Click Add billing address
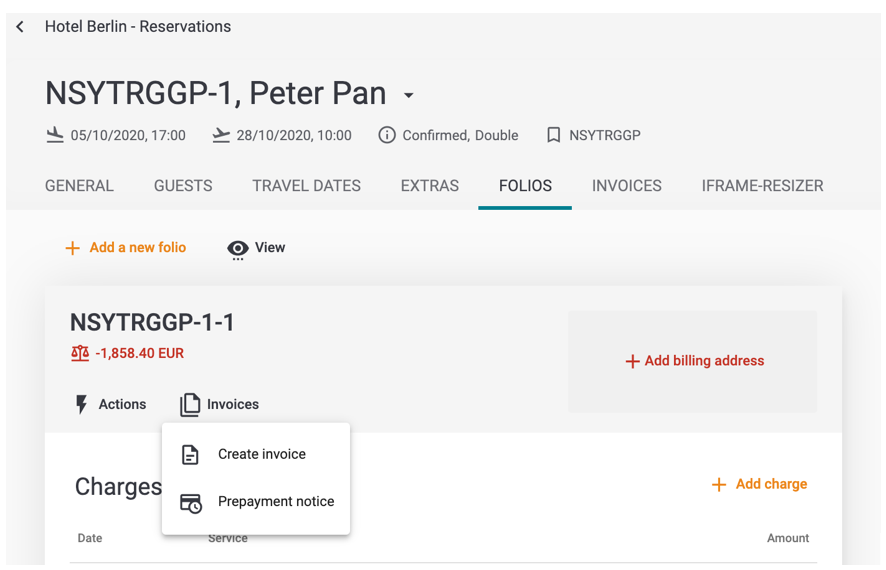The image size is (886, 570). pyautogui.click(x=694, y=361)
